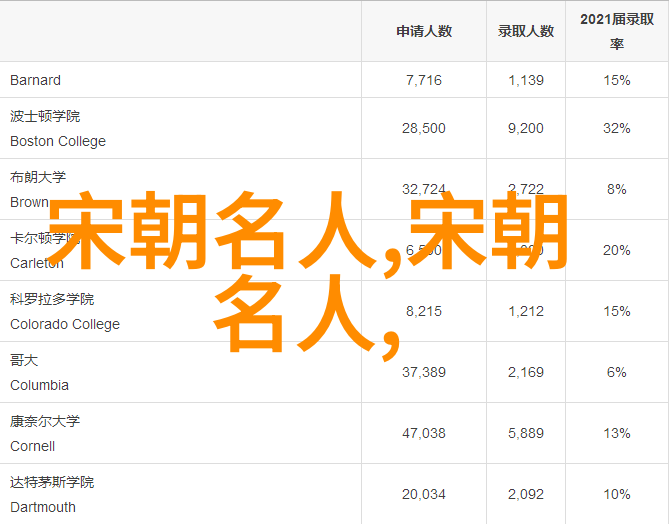Click the 布朗大学 label
The height and width of the screenshot is (524, 670).
coord(38,177)
